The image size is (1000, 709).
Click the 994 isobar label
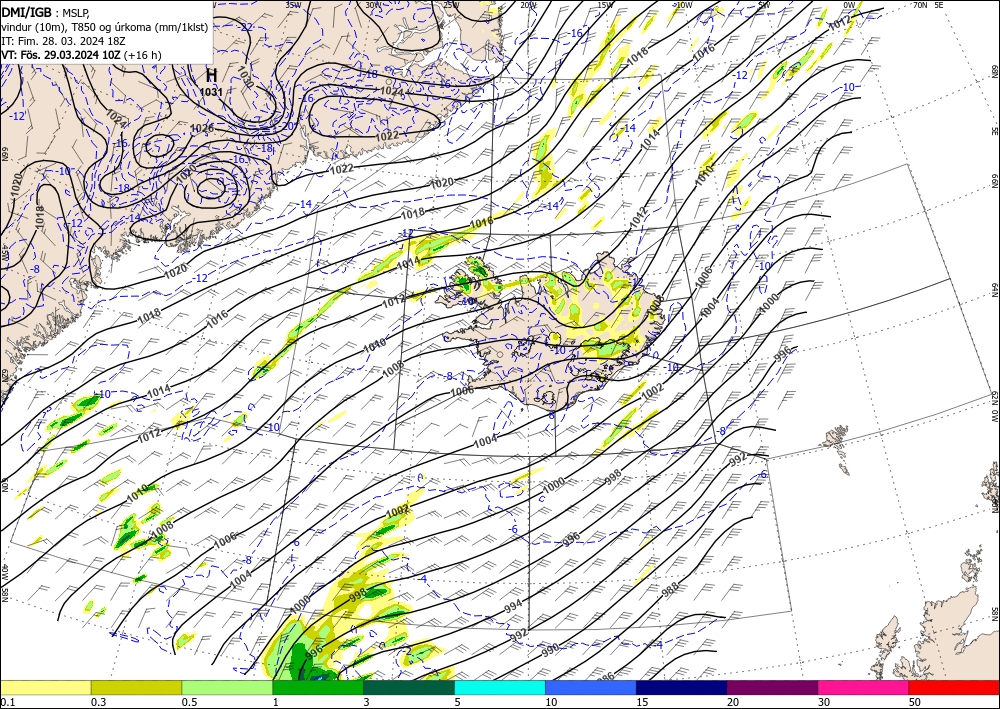(x=513, y=604)
